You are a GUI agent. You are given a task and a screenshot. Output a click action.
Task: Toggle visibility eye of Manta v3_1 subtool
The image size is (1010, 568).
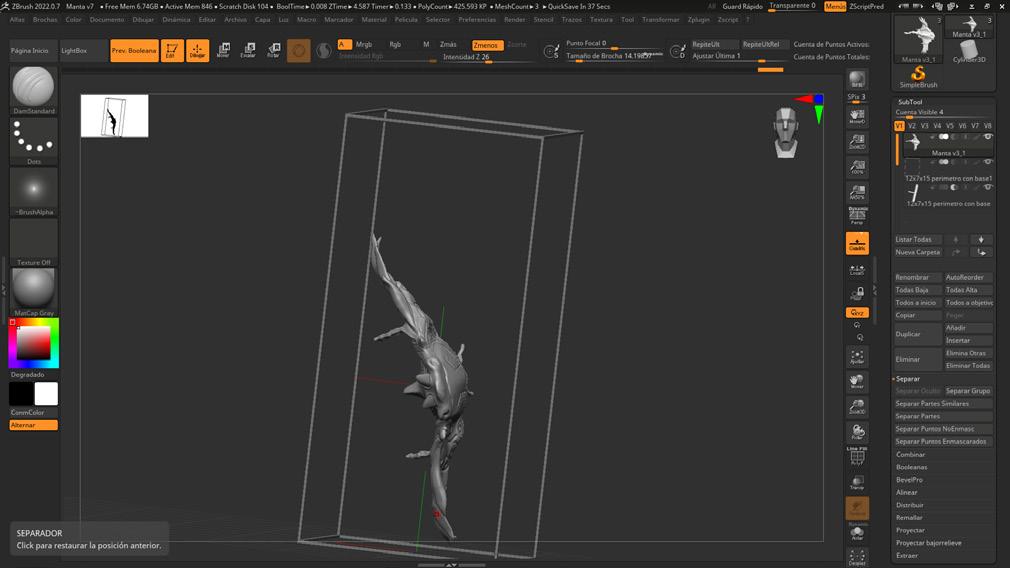click(x=988, y=137)
